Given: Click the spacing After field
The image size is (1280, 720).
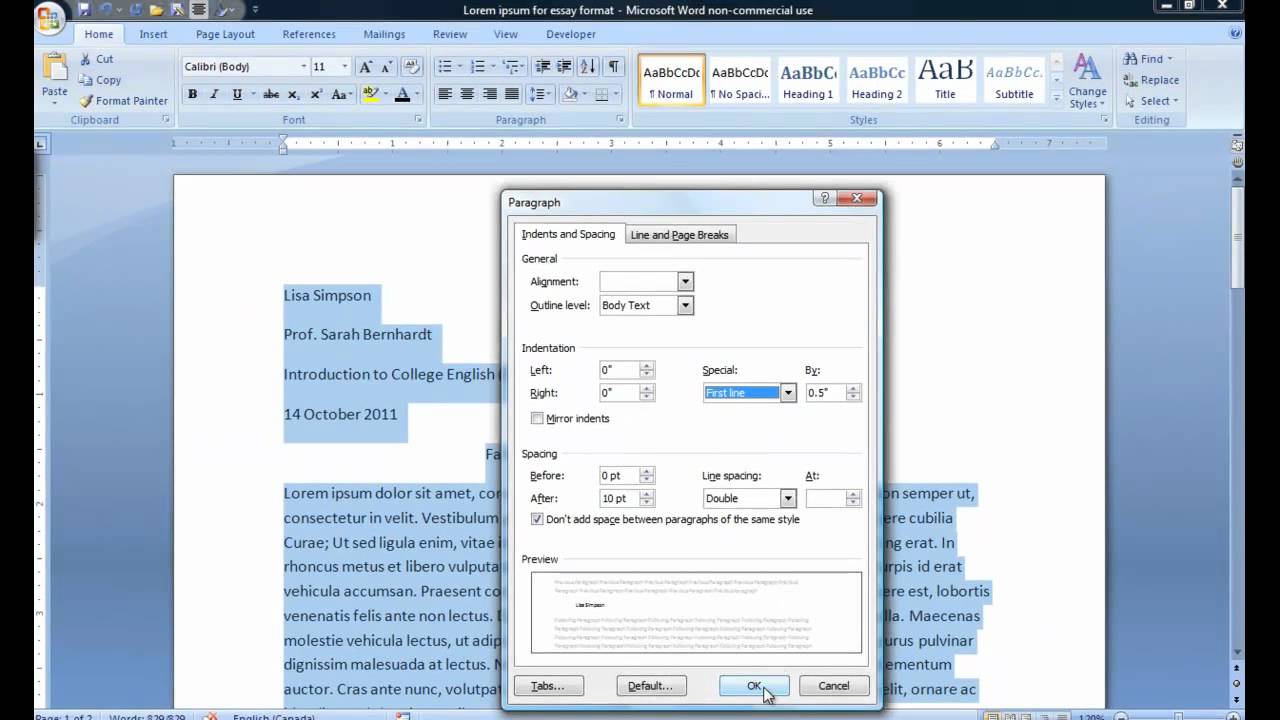Looking at the screenshot, I should point(619,498).
